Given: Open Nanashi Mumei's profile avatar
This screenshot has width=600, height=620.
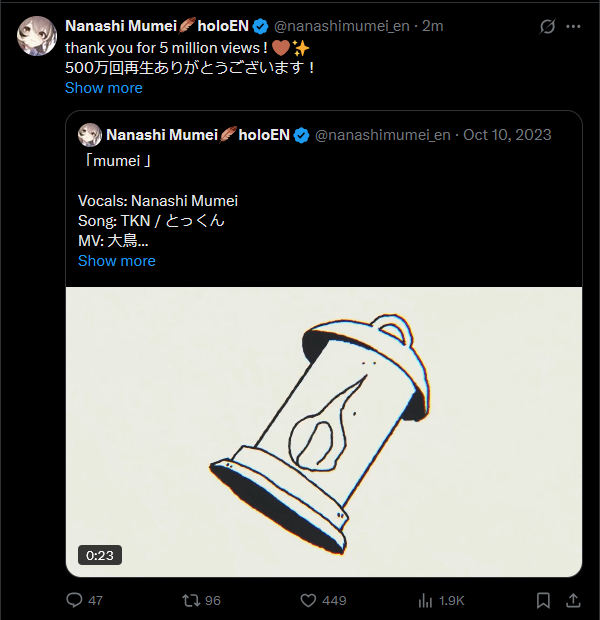Looking at the screenshot, I should tap(36, 35).
